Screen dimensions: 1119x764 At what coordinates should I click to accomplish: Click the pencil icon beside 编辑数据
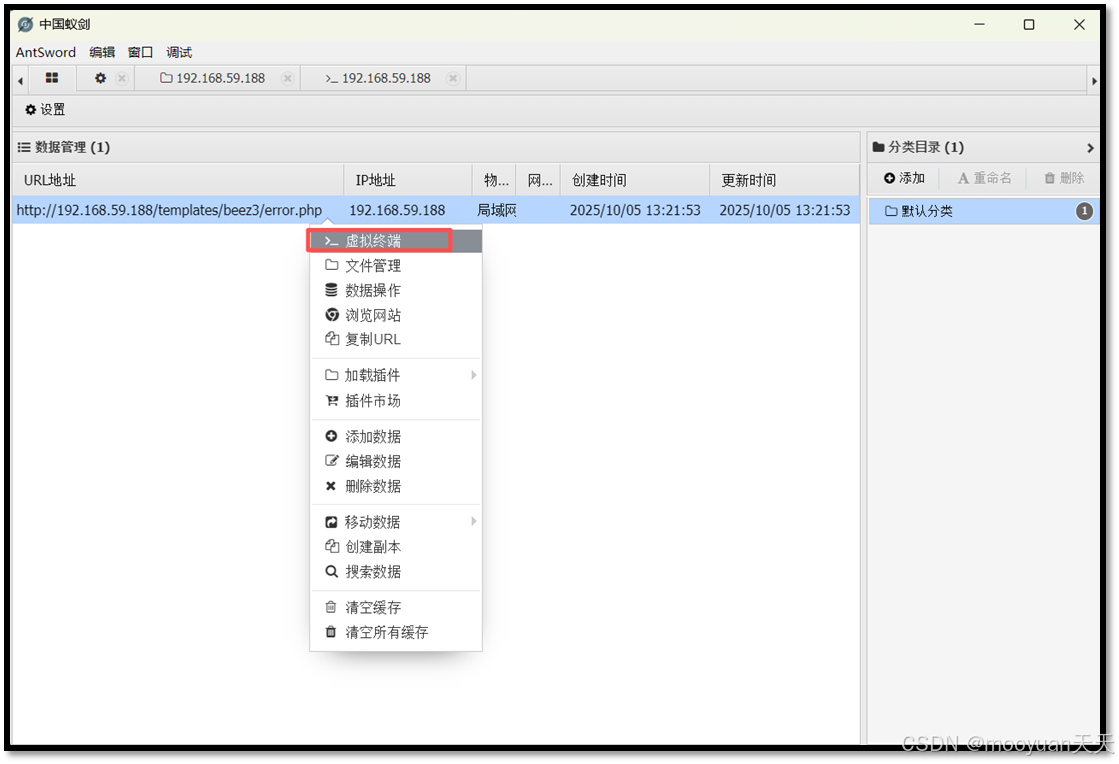331,461
